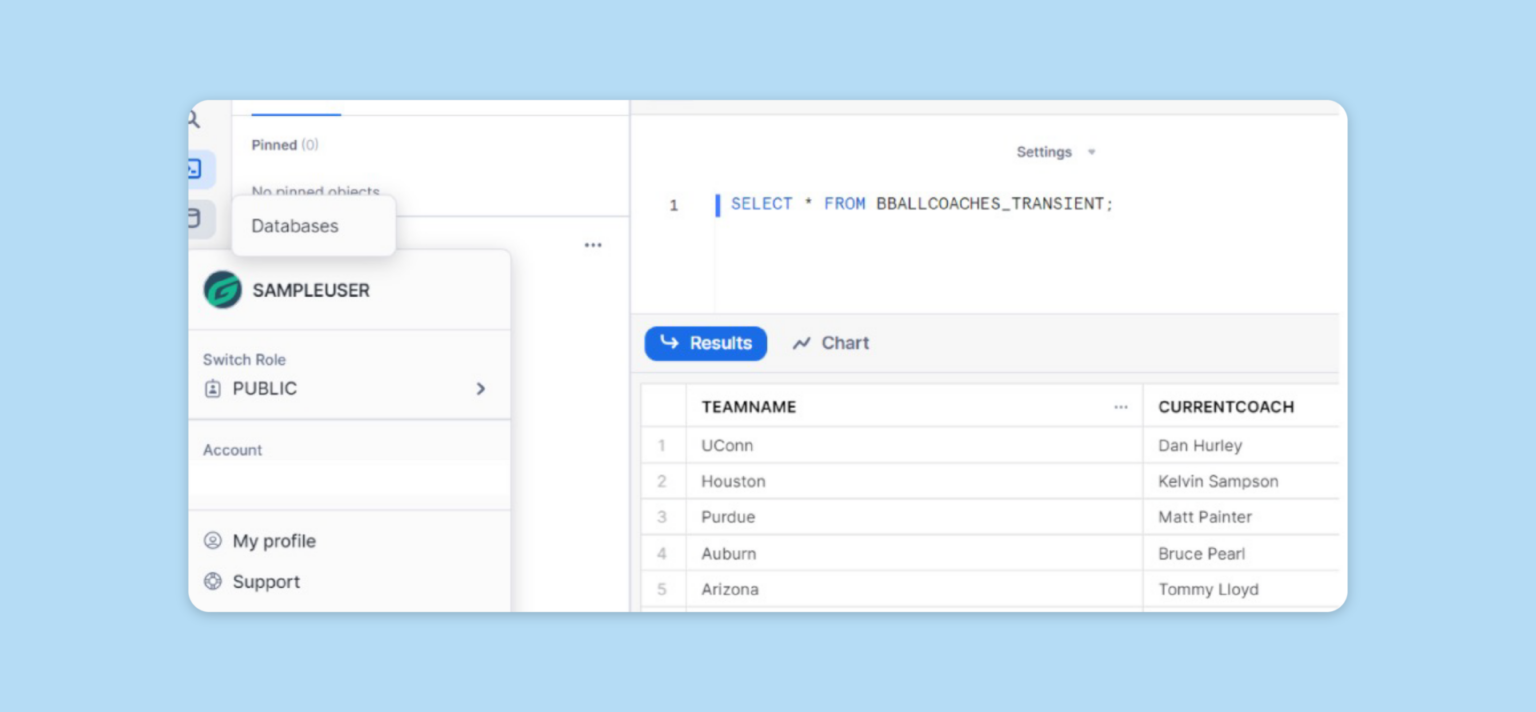
Task: Click the My profile person icon
Action: click(x=212, y=541)
